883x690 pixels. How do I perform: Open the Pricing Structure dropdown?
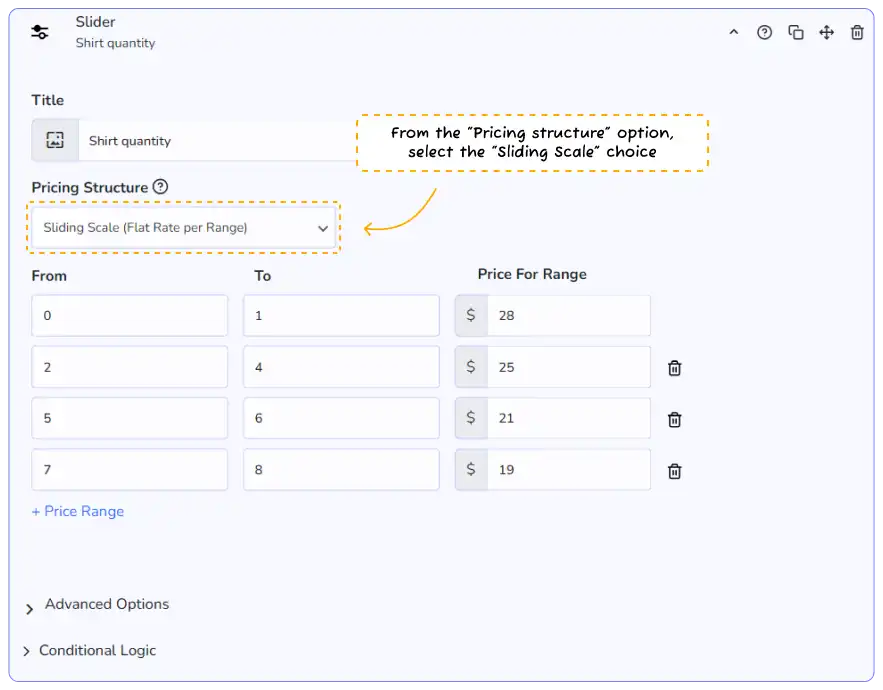(186, 228)
